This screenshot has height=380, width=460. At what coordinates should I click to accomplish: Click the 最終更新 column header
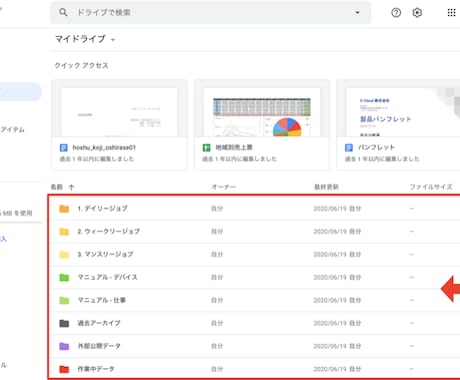[326, 187]
